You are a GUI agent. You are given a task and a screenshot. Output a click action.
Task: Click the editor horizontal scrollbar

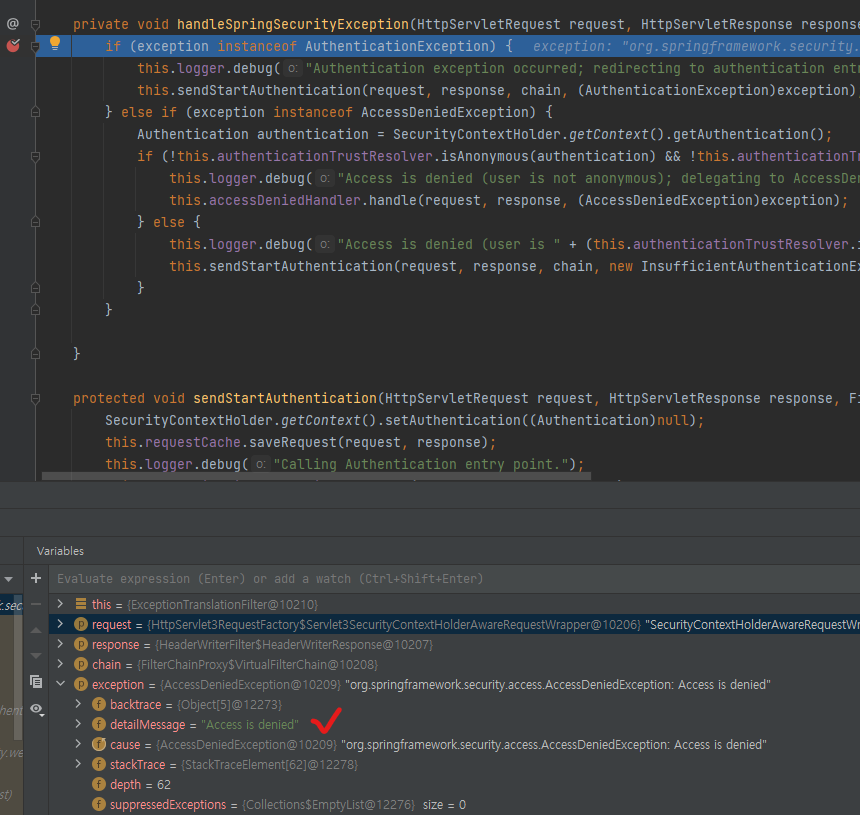[x=316, y=476]
